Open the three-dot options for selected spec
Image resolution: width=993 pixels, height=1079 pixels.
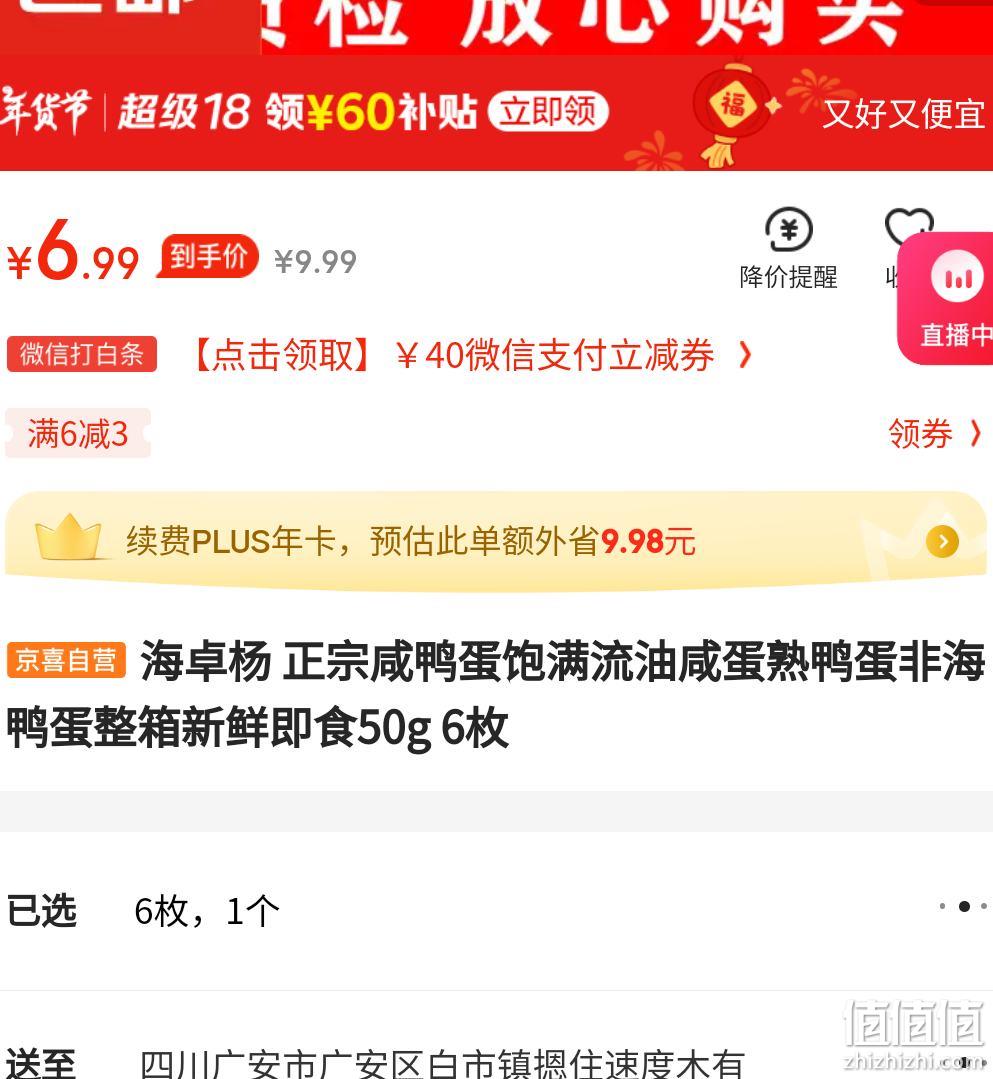click(x=964, y=906)
